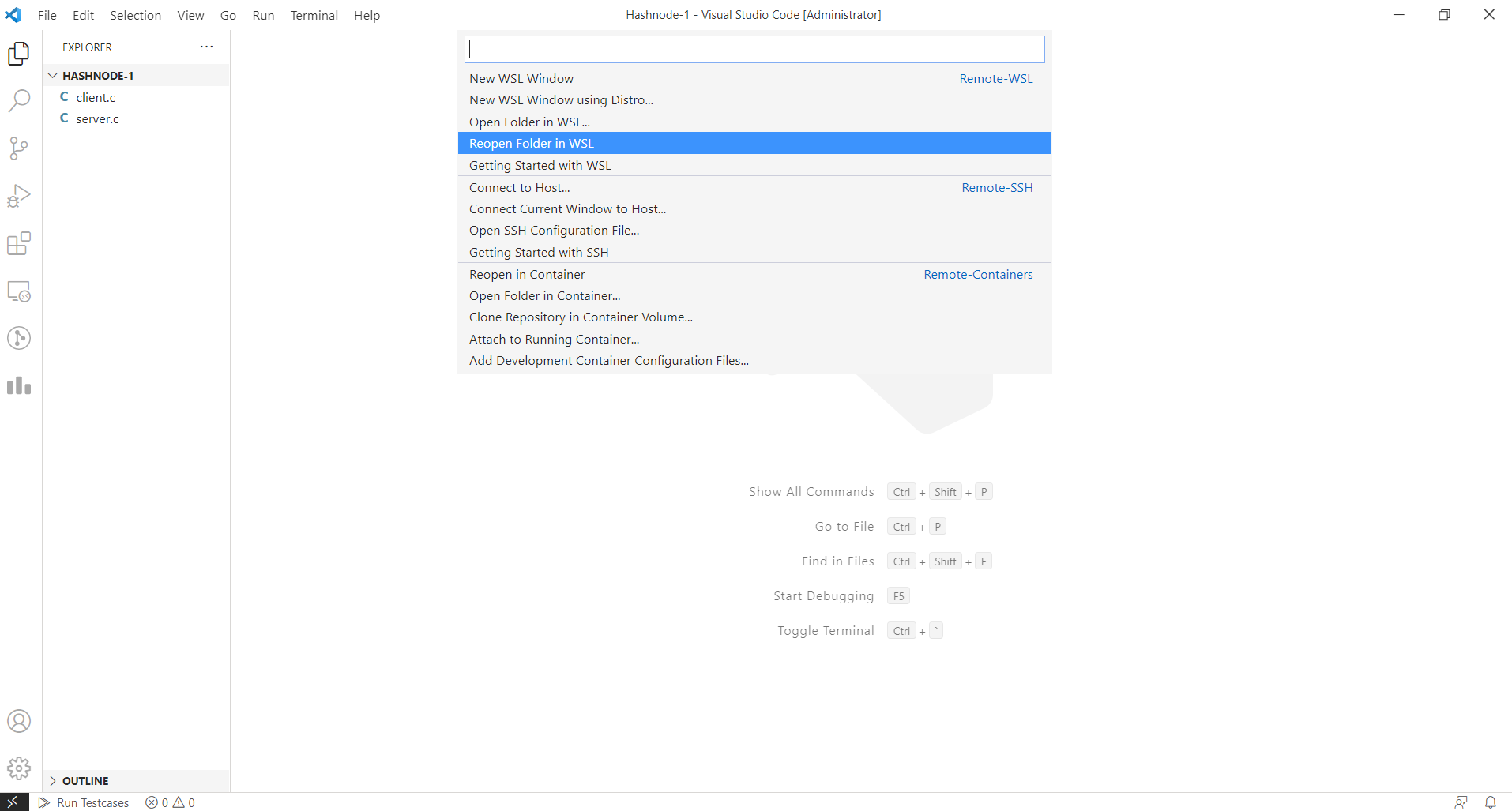The image size is (1512, 811).
Task: Select Getting Started with WSL
Action: coord(754,165)
